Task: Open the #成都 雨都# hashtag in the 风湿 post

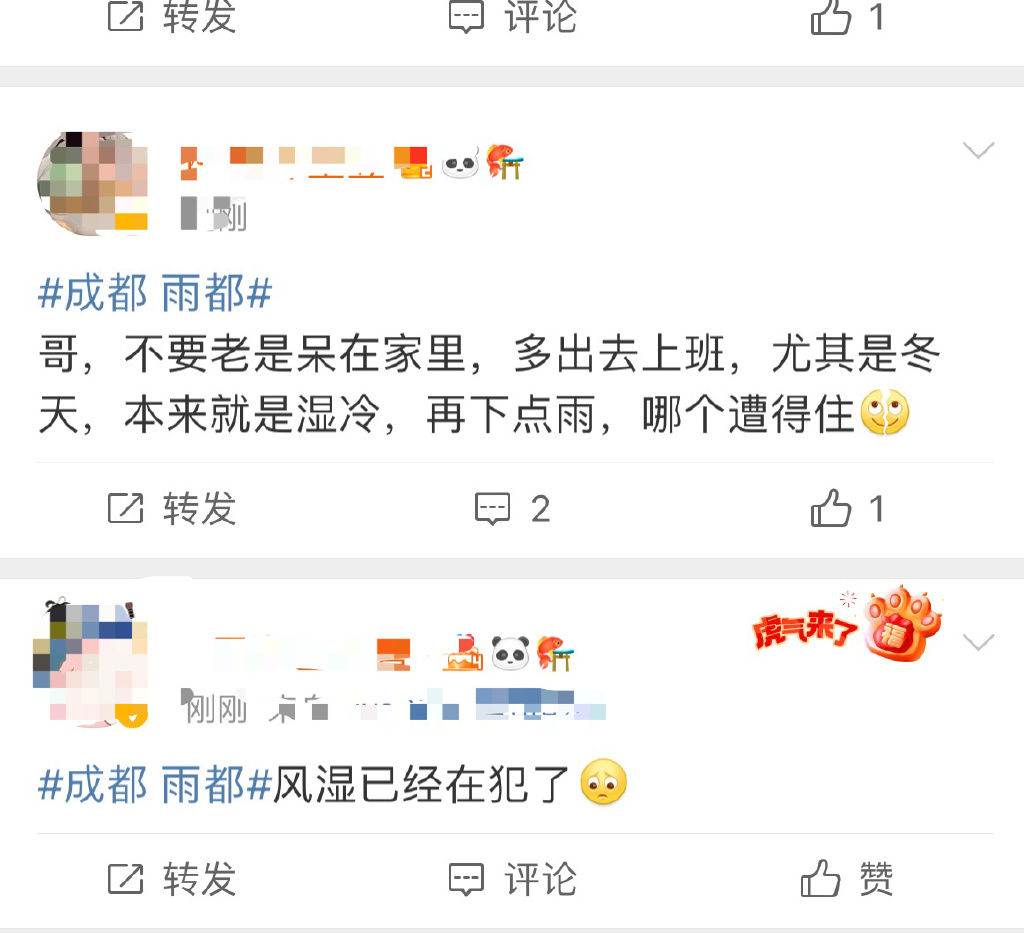Action: 155,784
